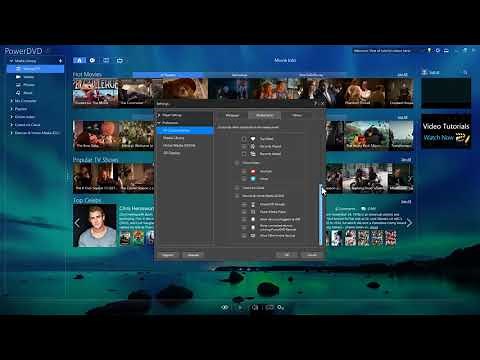Click See All for Popular TV Shows
The image size is (480, 360).
tap(406, 160)
